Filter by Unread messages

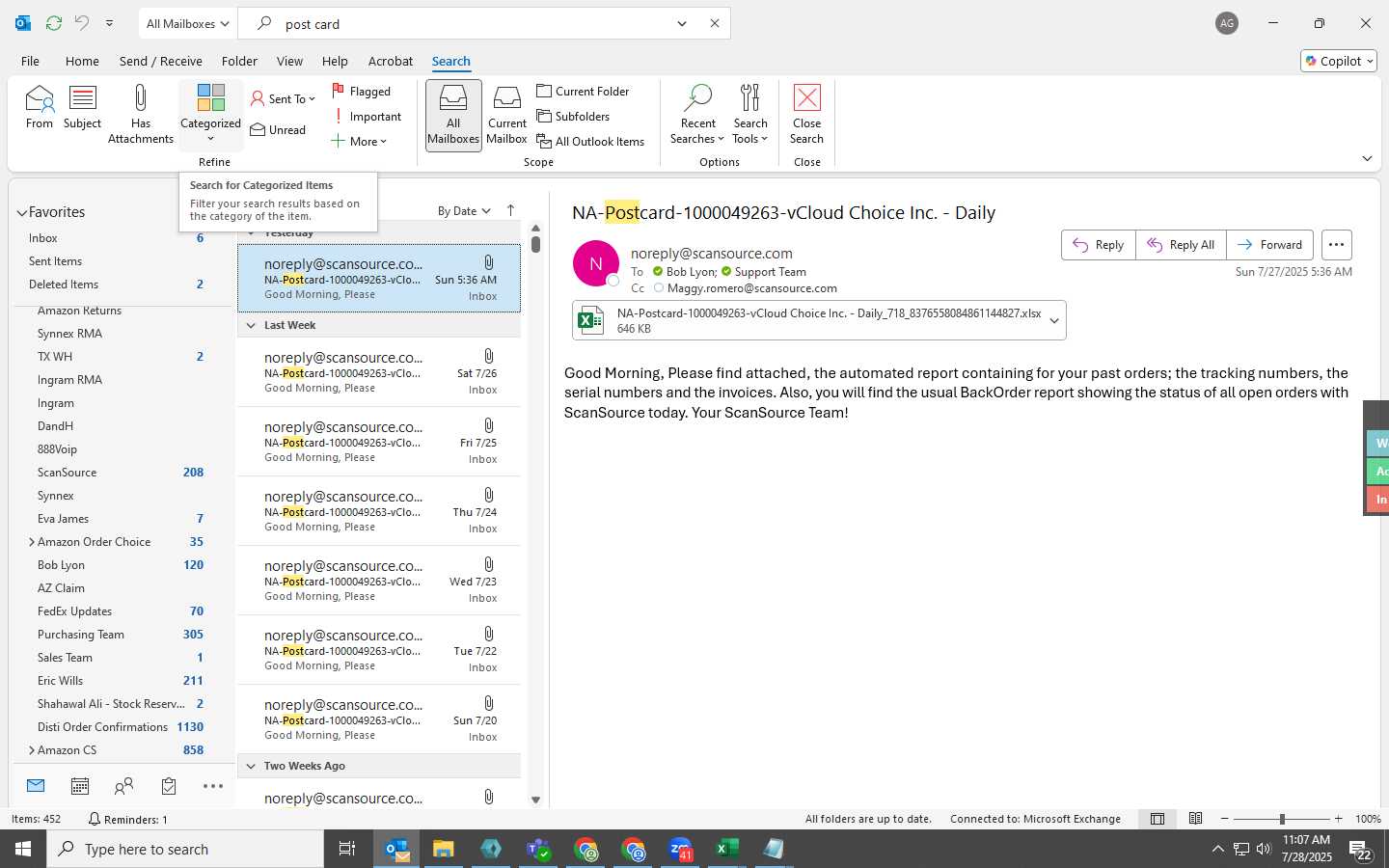tap(278, 129)
